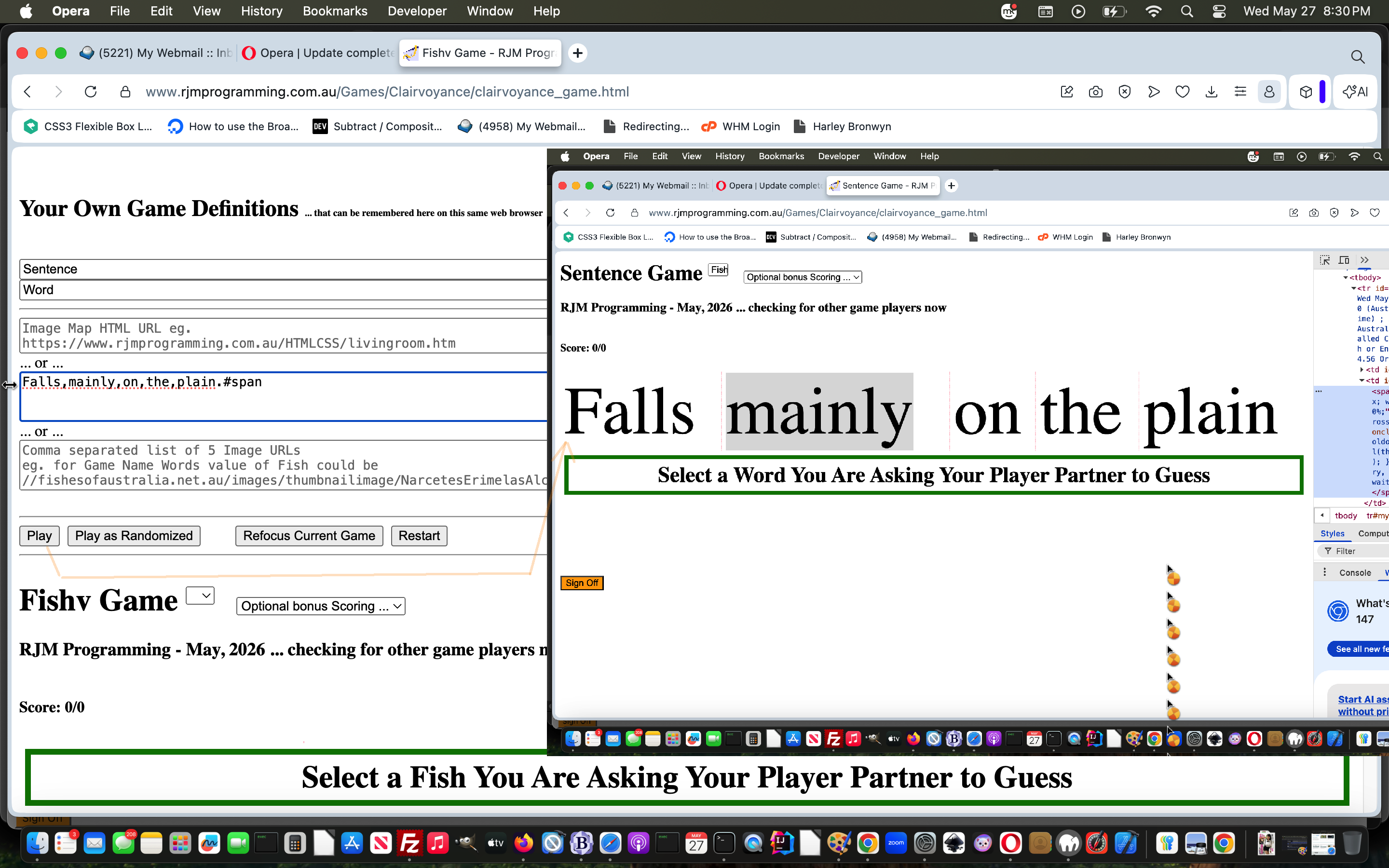1389x868 pixels.
Task: Launch Zoom from the Dock
Action: coord(896,843)
